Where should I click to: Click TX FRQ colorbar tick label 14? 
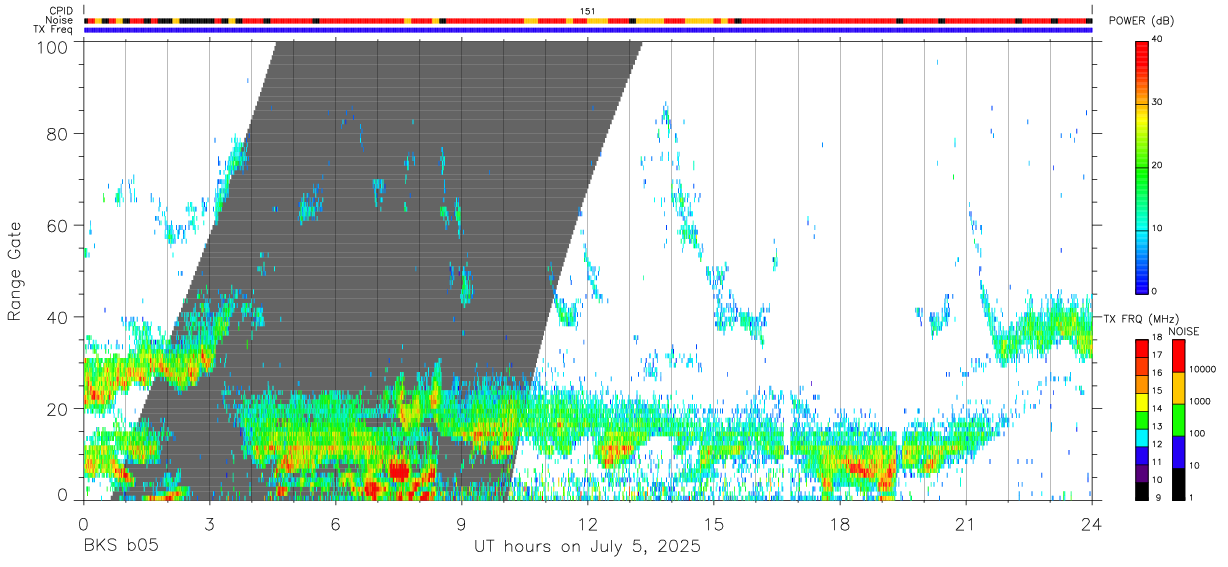point(1157,408)
